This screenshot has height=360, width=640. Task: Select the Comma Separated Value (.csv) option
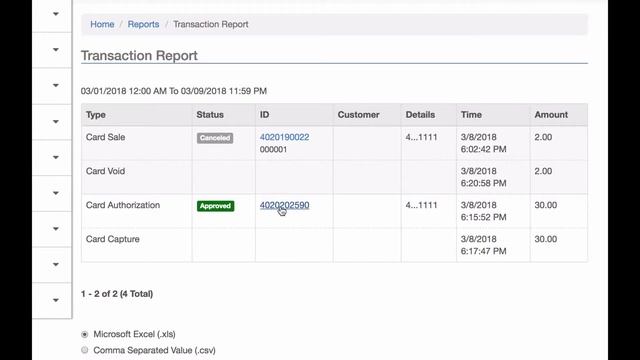click(84, 350)
